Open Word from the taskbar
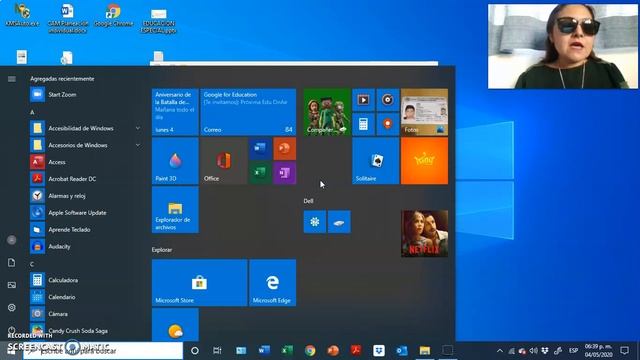 264,351
